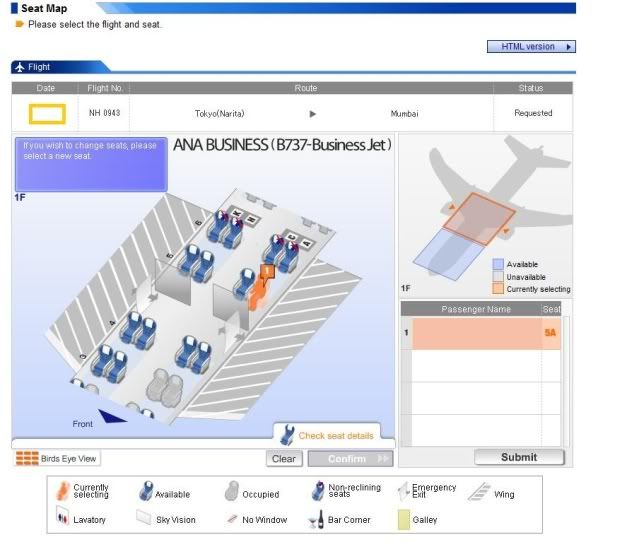This screenshot has width=639, height=547.
Task: Click the Sky Vision legend icon
Action: coord(144,517)
